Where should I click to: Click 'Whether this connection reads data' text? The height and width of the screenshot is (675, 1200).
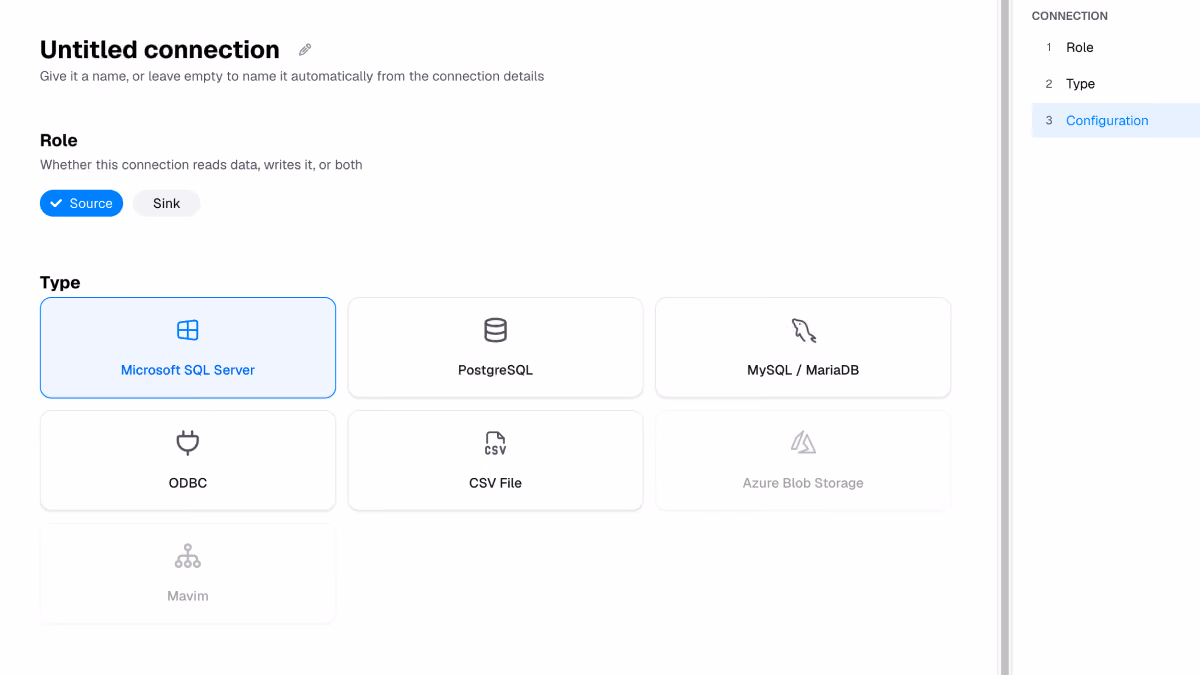201,165
